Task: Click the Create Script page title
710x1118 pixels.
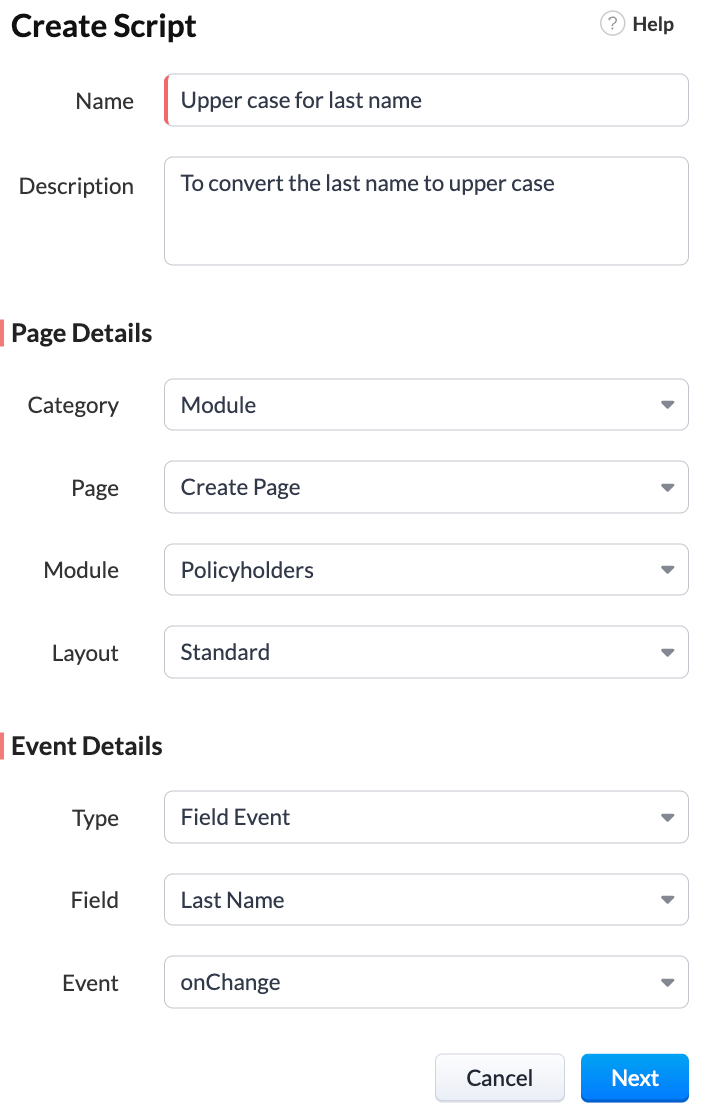Action: pyautogui.click(x=103, y=26)
